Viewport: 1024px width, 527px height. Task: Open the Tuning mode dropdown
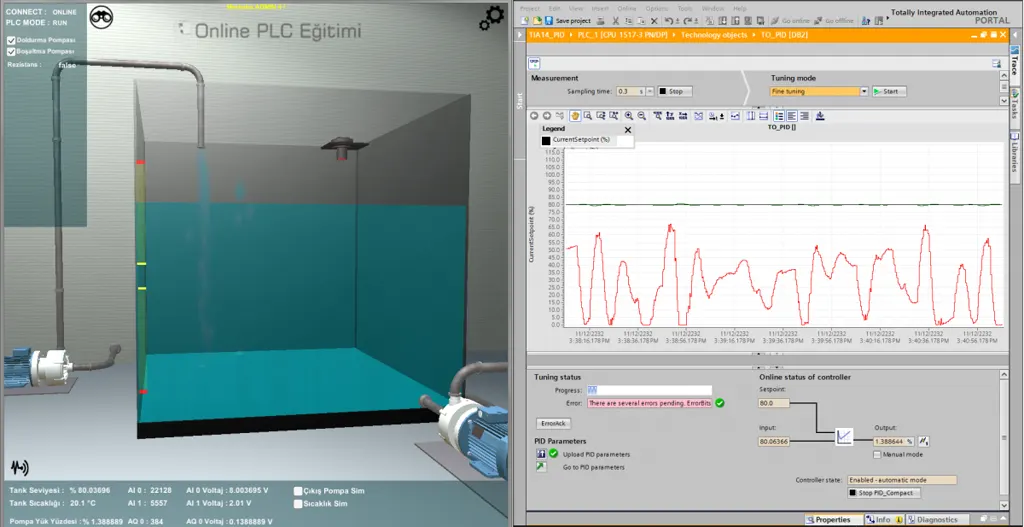(x=864, y=91)
